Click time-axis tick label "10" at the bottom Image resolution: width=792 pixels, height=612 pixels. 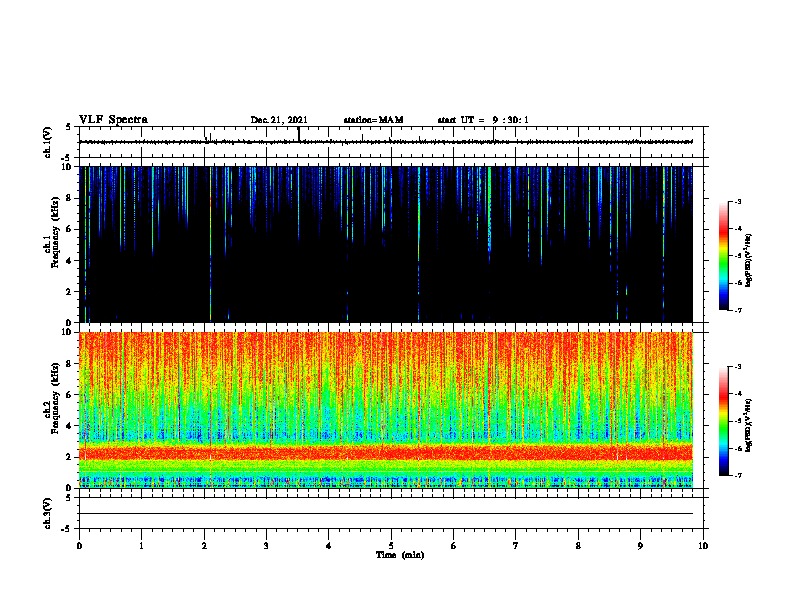[703, 546]
